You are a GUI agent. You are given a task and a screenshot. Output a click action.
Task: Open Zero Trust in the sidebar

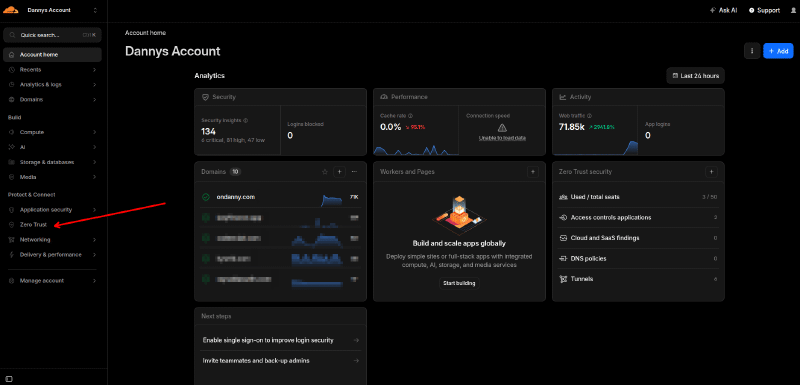point(52,224)
